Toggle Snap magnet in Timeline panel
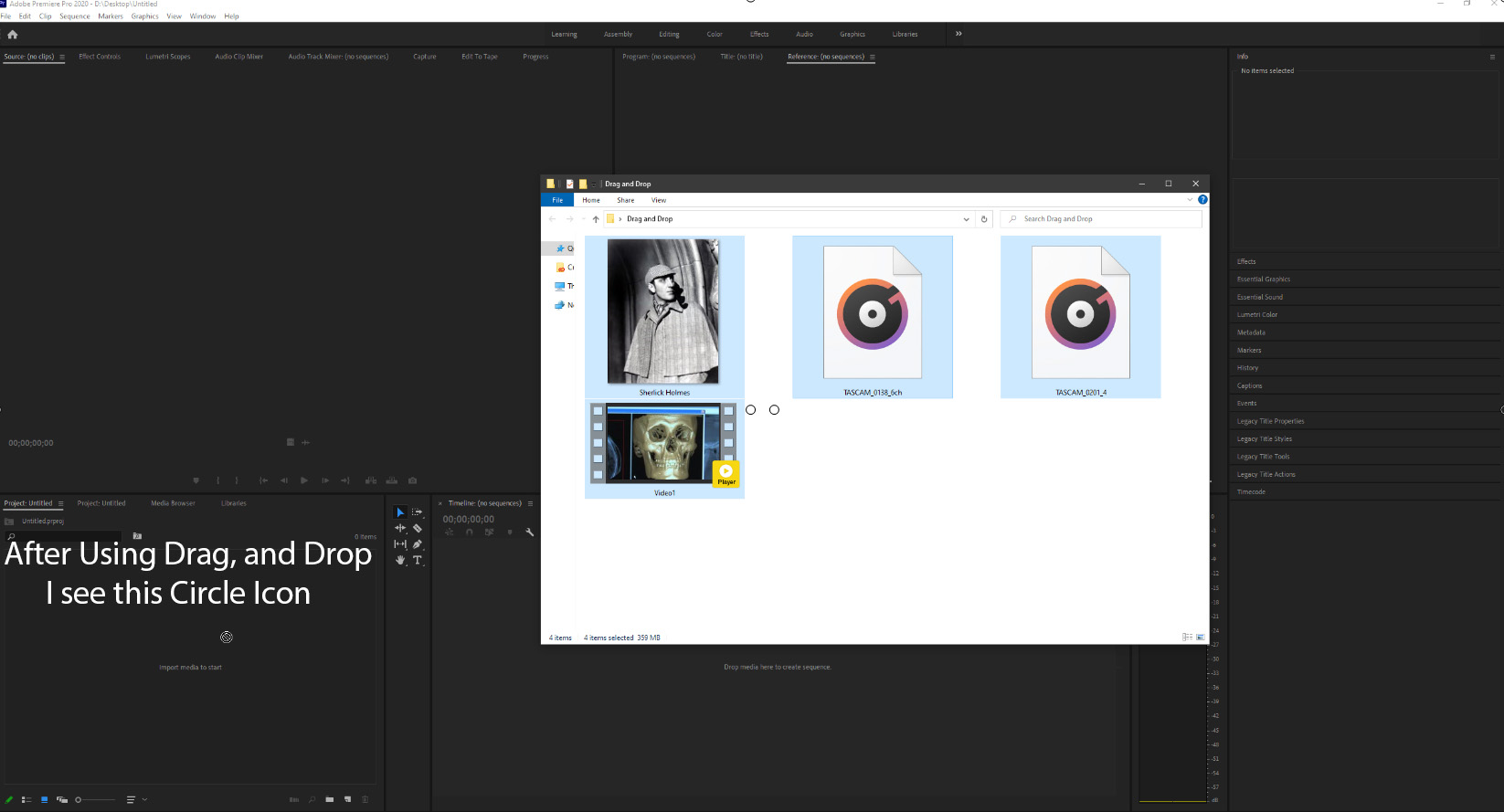This screenshot has height=812, width=1504. click(x=469, y=532)
